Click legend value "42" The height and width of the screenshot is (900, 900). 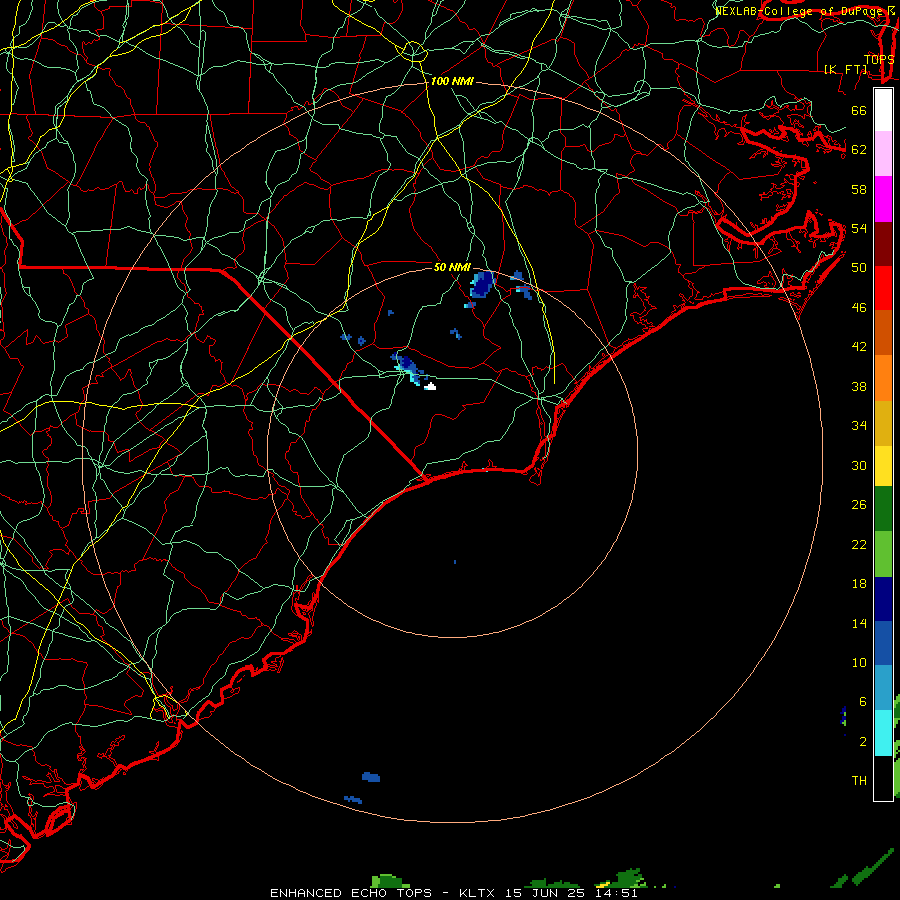point(859,347)
